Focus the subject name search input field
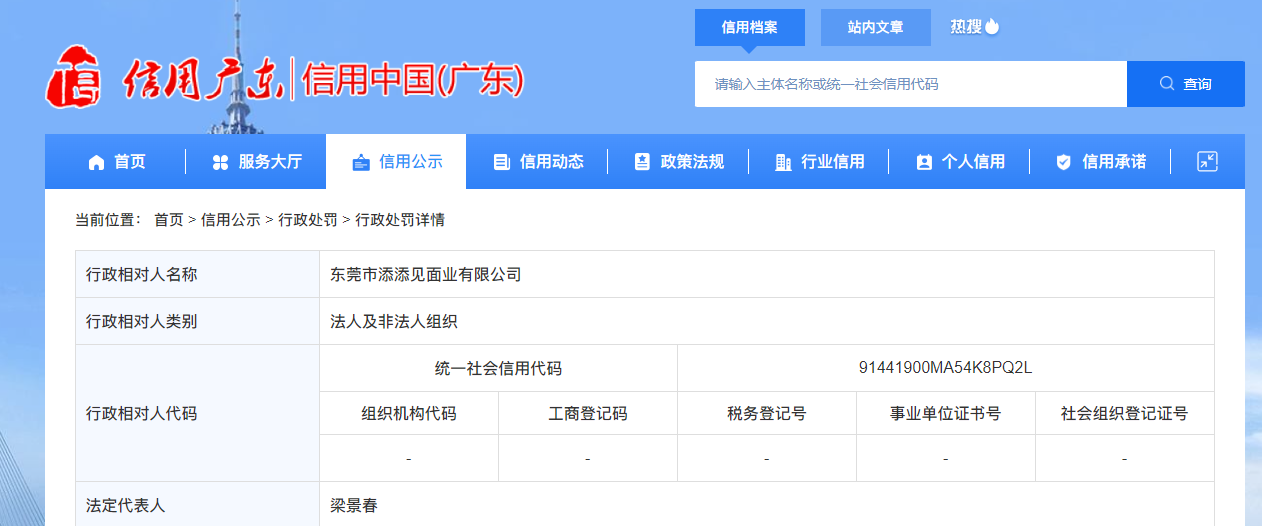Screen dimensions: 1262x526 (x=911, y=84)
